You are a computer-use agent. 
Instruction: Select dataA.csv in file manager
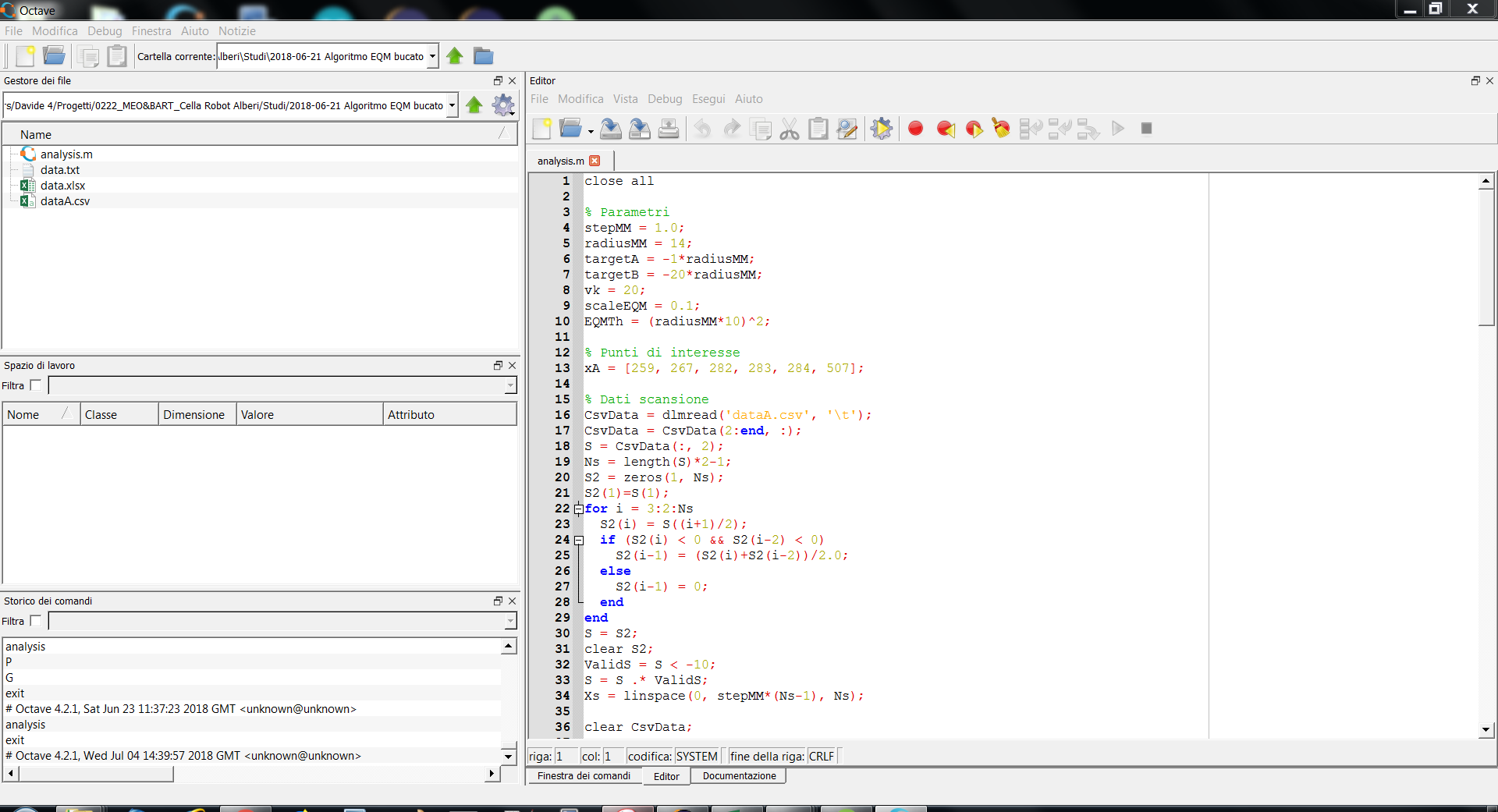pos(65,201)
